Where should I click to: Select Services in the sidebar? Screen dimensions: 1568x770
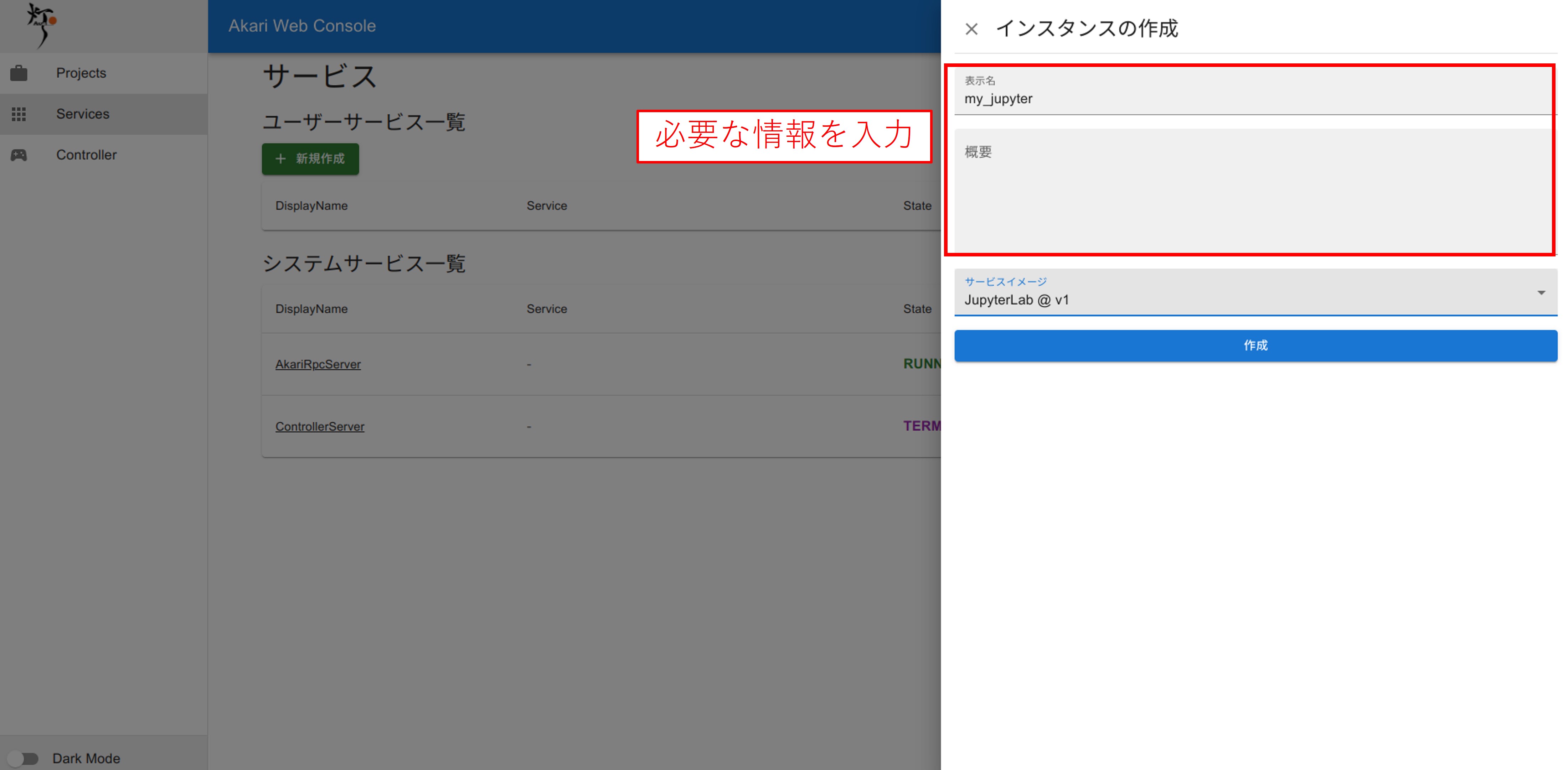83,114
